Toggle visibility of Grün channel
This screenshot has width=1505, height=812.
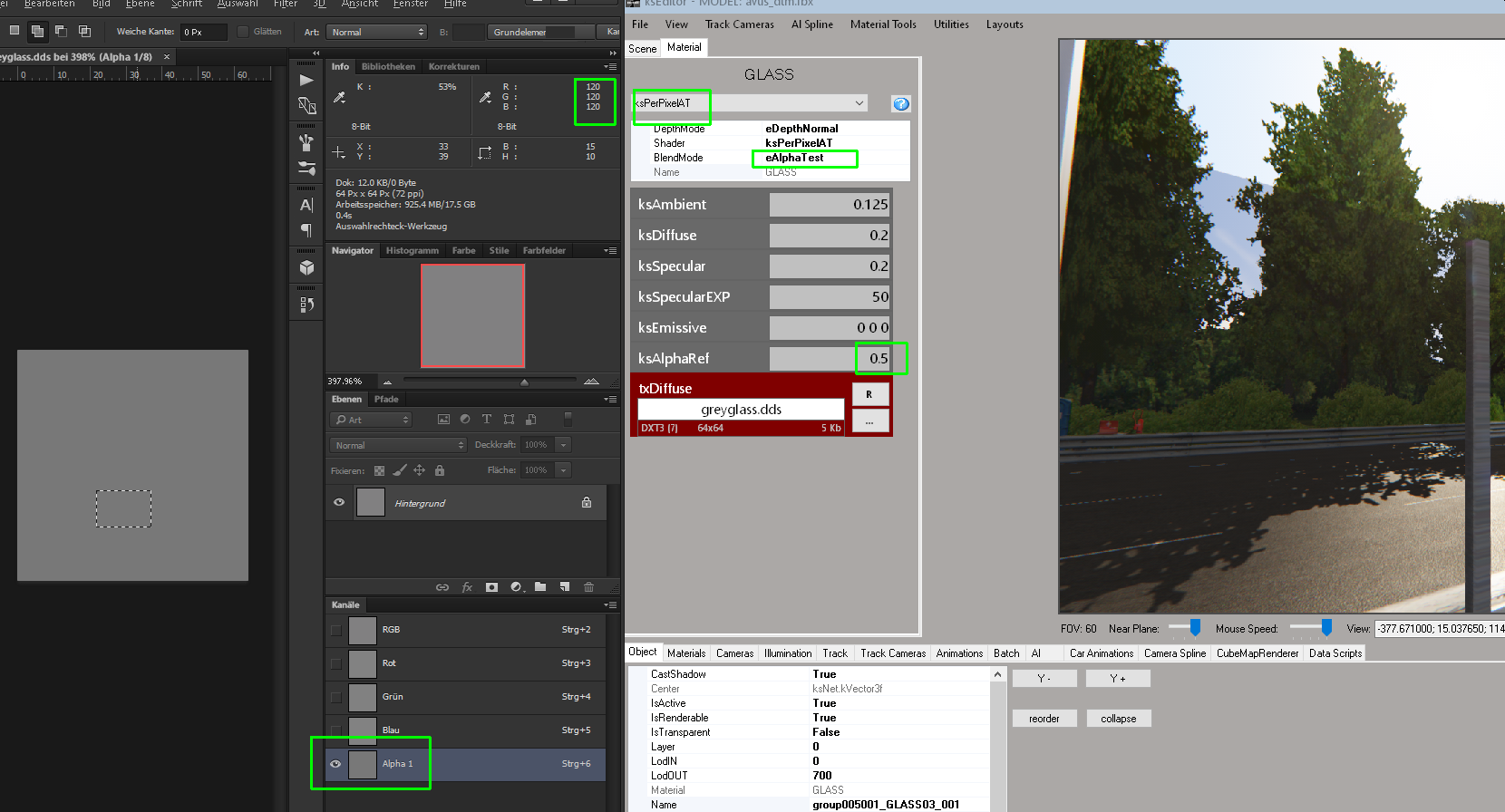[336, 697]
